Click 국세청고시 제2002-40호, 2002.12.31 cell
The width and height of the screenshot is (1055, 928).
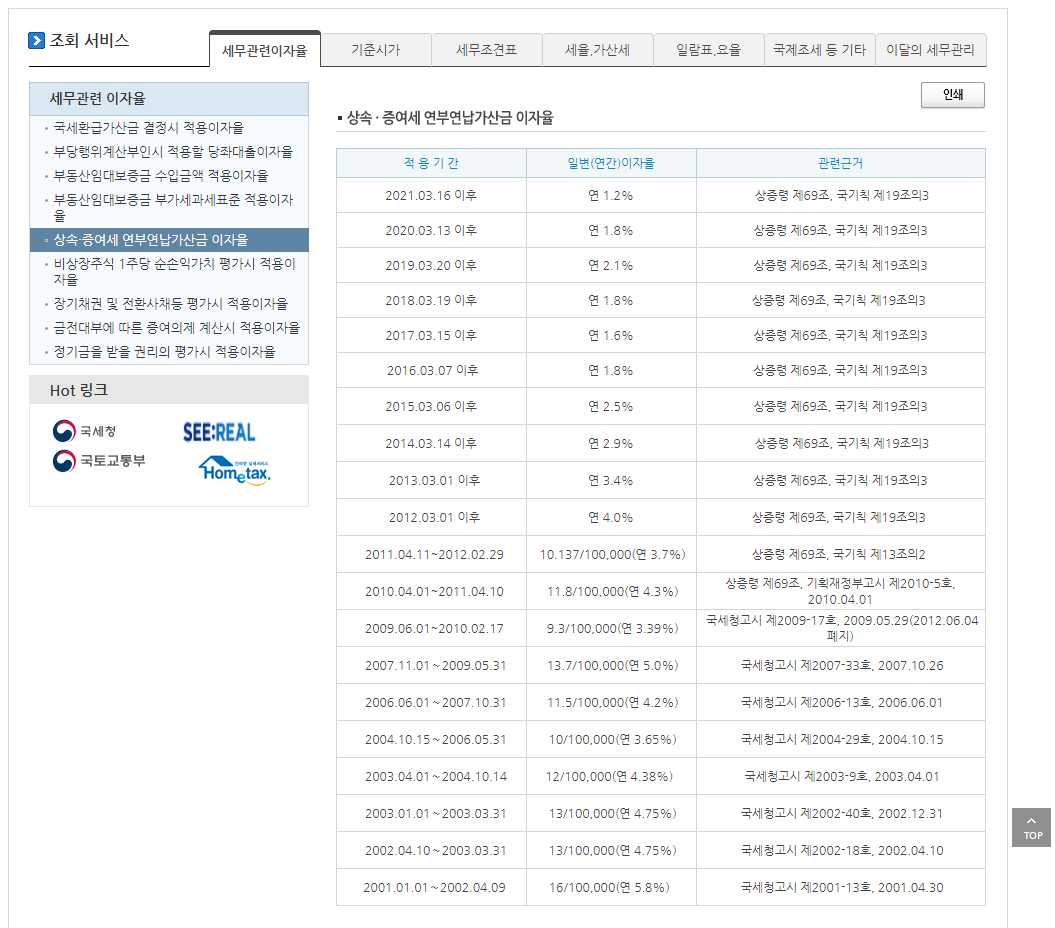click(x=840, y=814)
